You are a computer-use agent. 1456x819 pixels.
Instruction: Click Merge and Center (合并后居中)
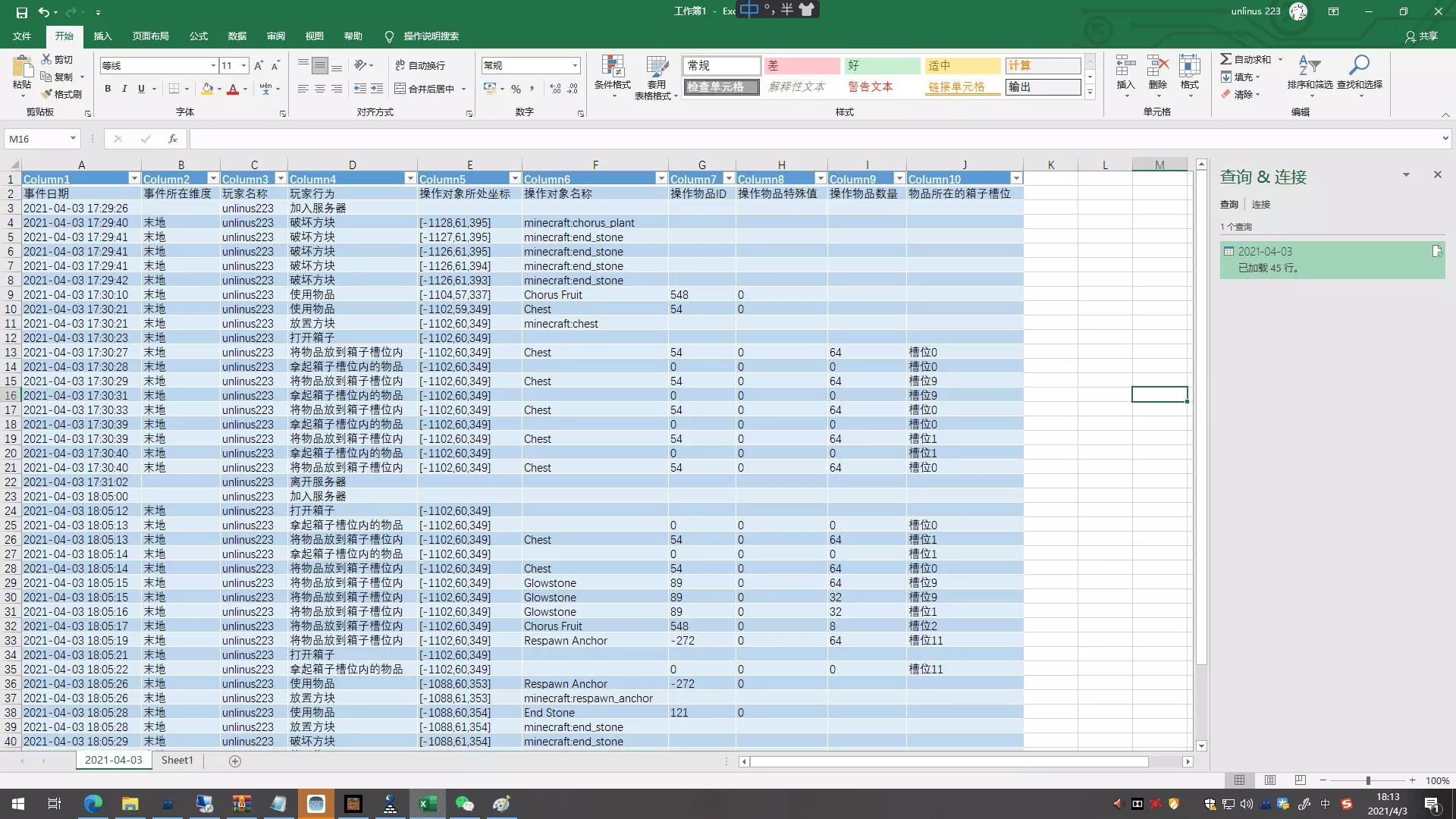coord(425,89)
